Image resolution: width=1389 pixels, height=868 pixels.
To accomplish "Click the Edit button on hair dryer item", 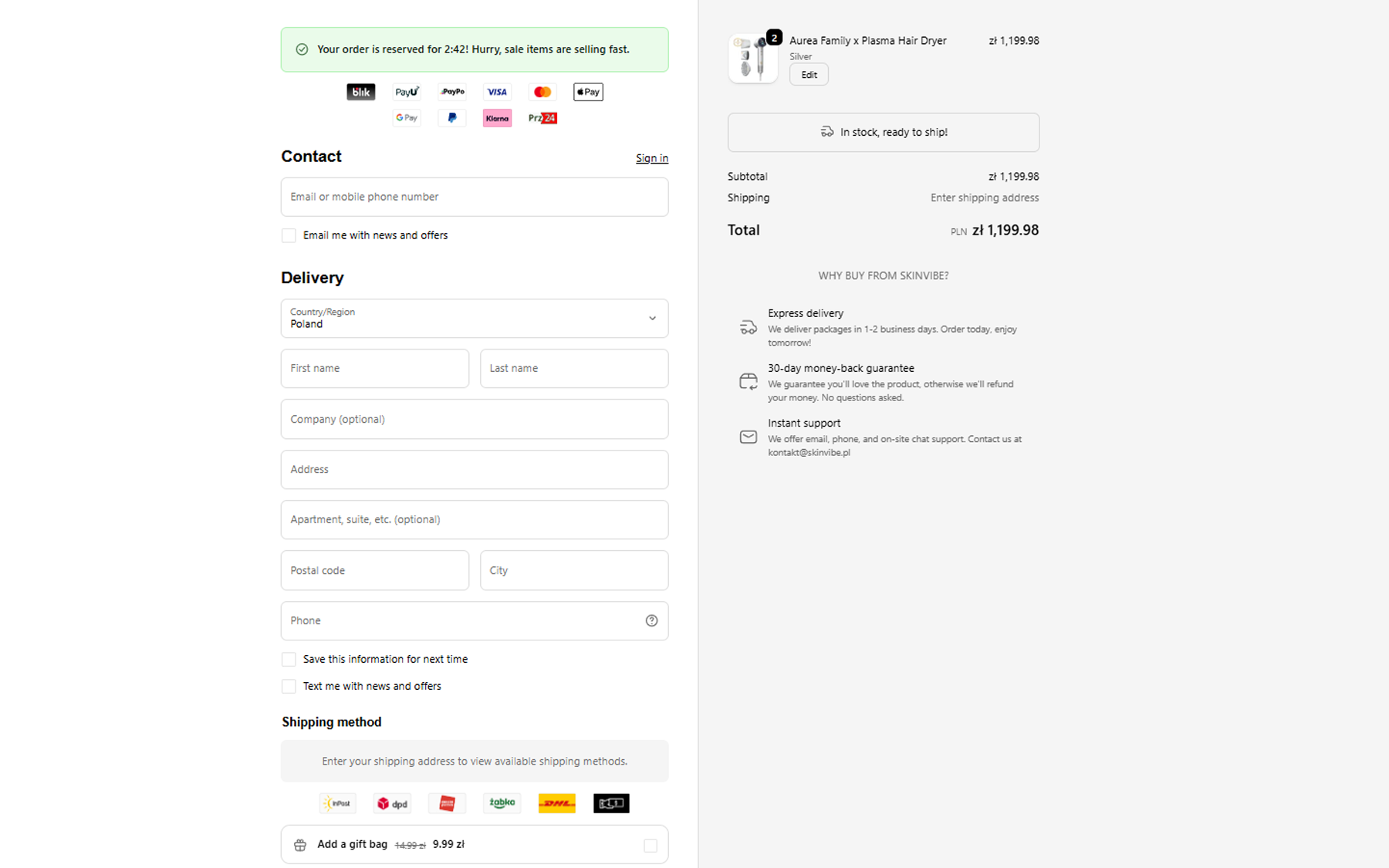I will (x=808, y=74).
